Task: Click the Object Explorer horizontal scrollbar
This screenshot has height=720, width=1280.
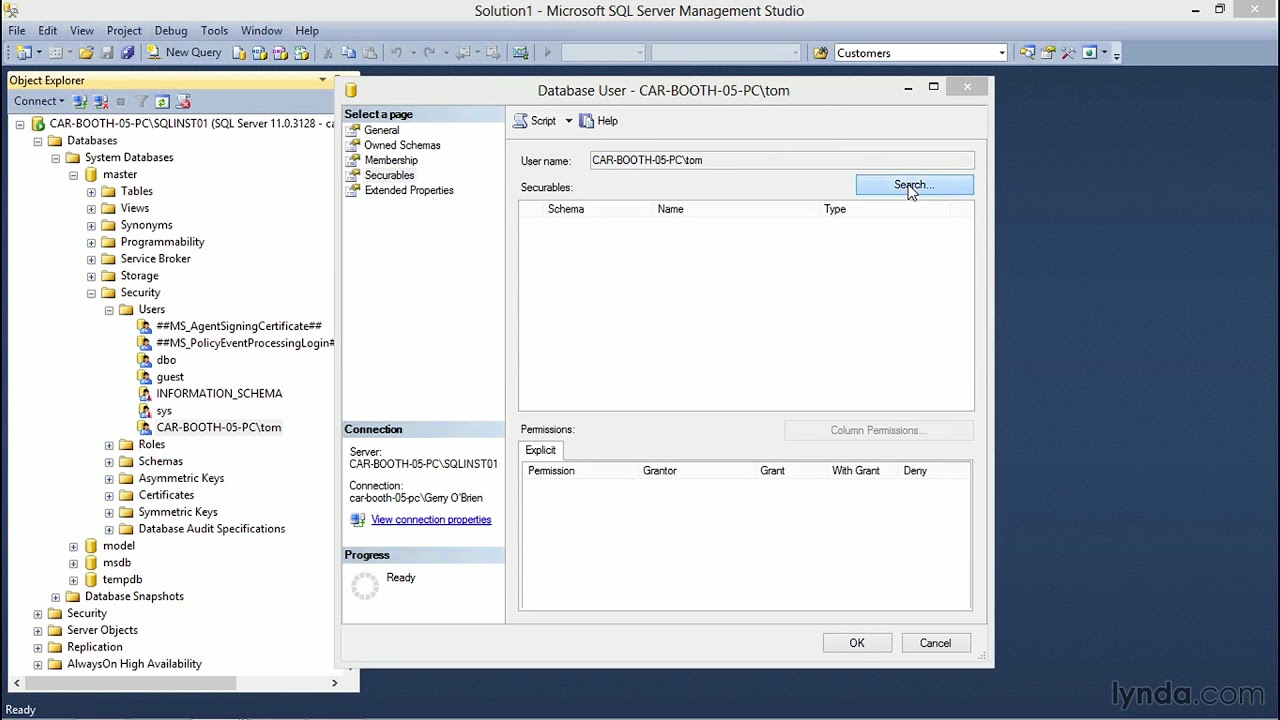Action: pos(130,683)
